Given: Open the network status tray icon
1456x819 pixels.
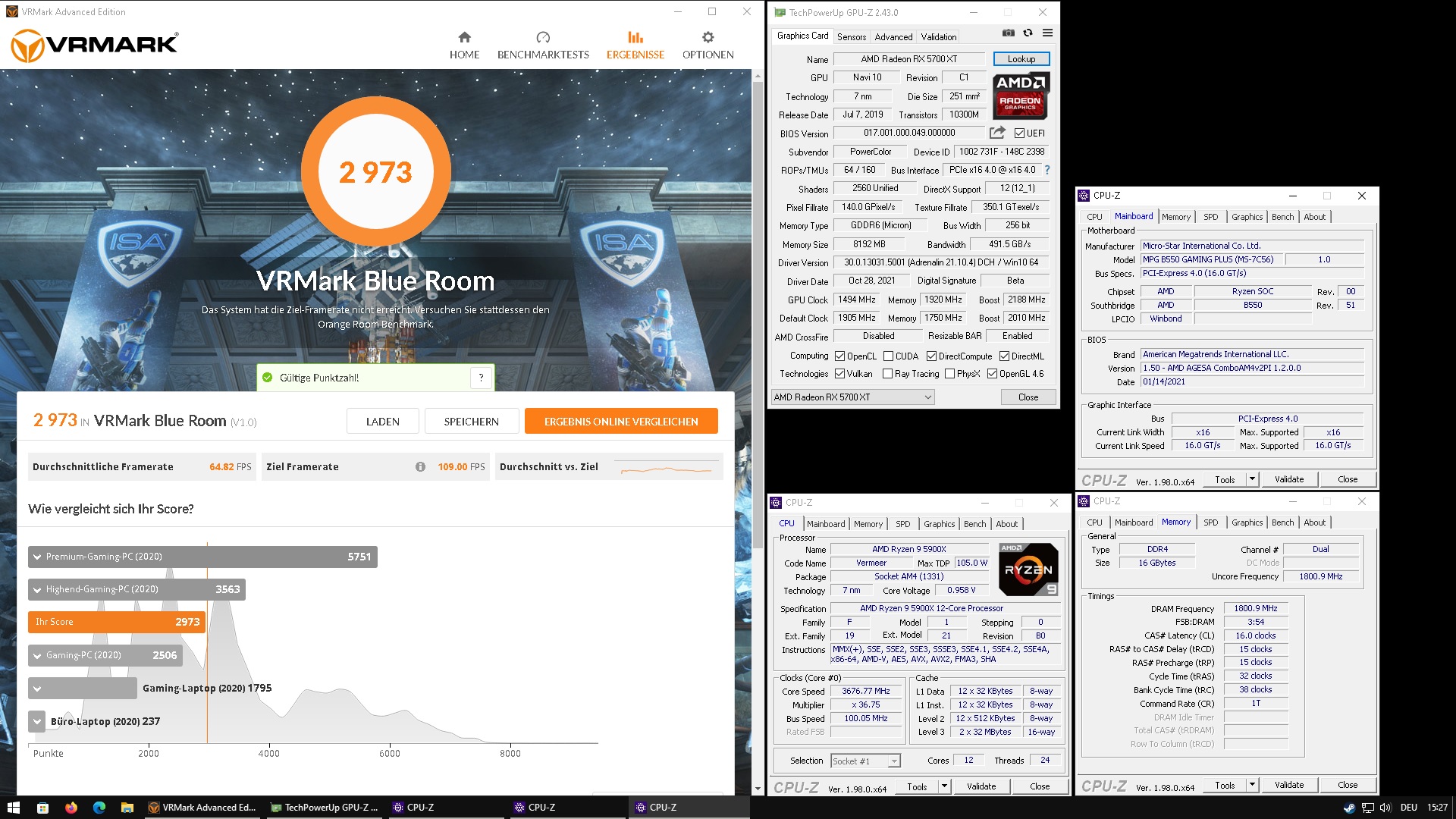Looking at the screenshot, I should click(1367, 808).
